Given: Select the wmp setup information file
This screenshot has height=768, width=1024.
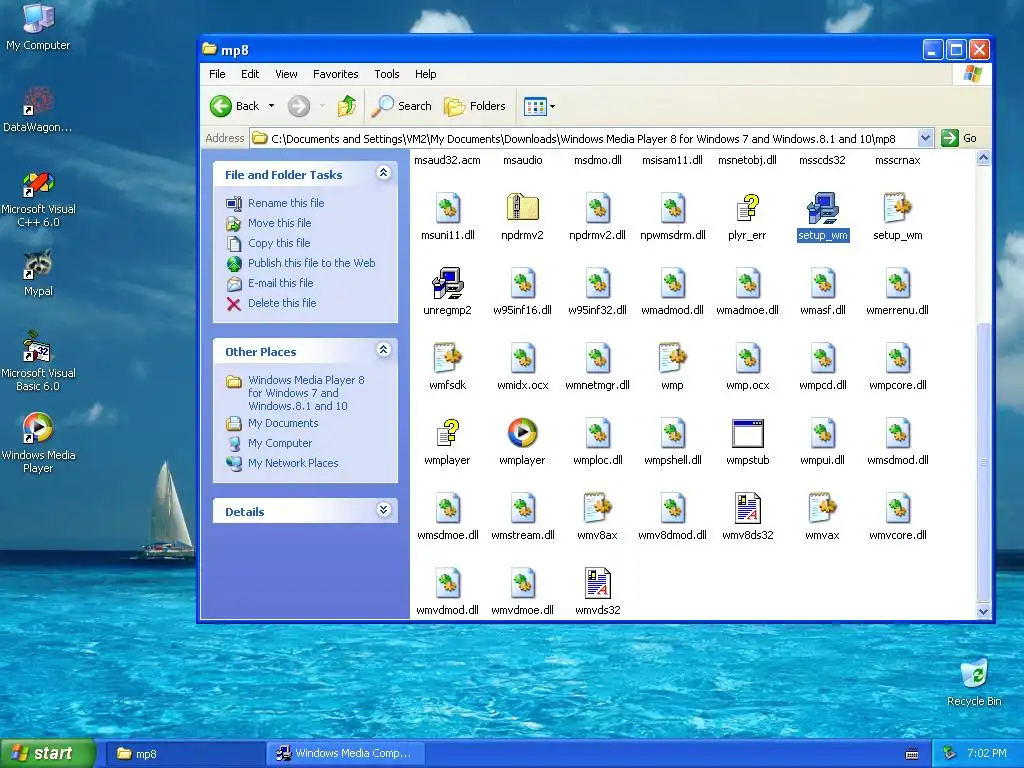Looking at the screenshot, I should point(673,366).
